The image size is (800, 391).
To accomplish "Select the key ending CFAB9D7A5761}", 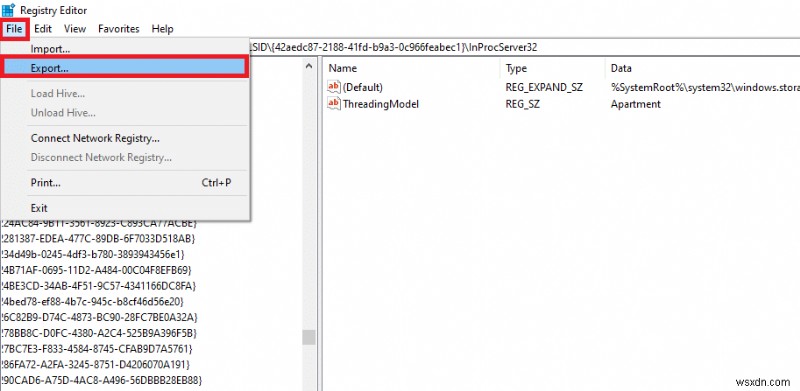I will point(97,349).
